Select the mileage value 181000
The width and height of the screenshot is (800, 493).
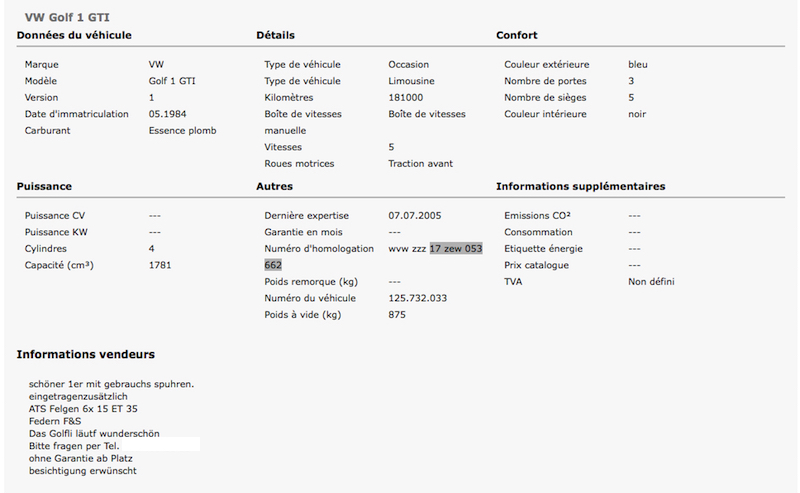pos(406,97)
